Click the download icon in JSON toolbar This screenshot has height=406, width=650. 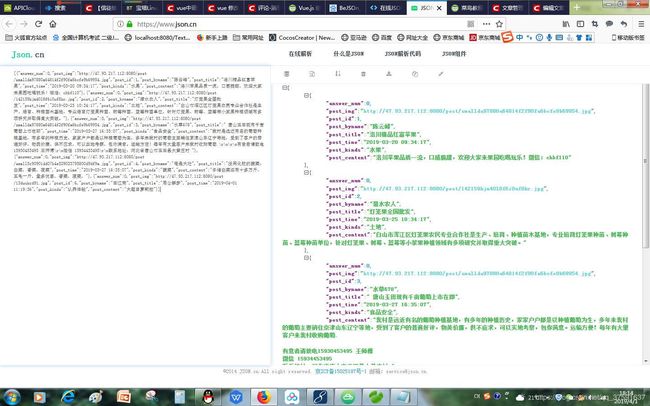tap(389, 74)
